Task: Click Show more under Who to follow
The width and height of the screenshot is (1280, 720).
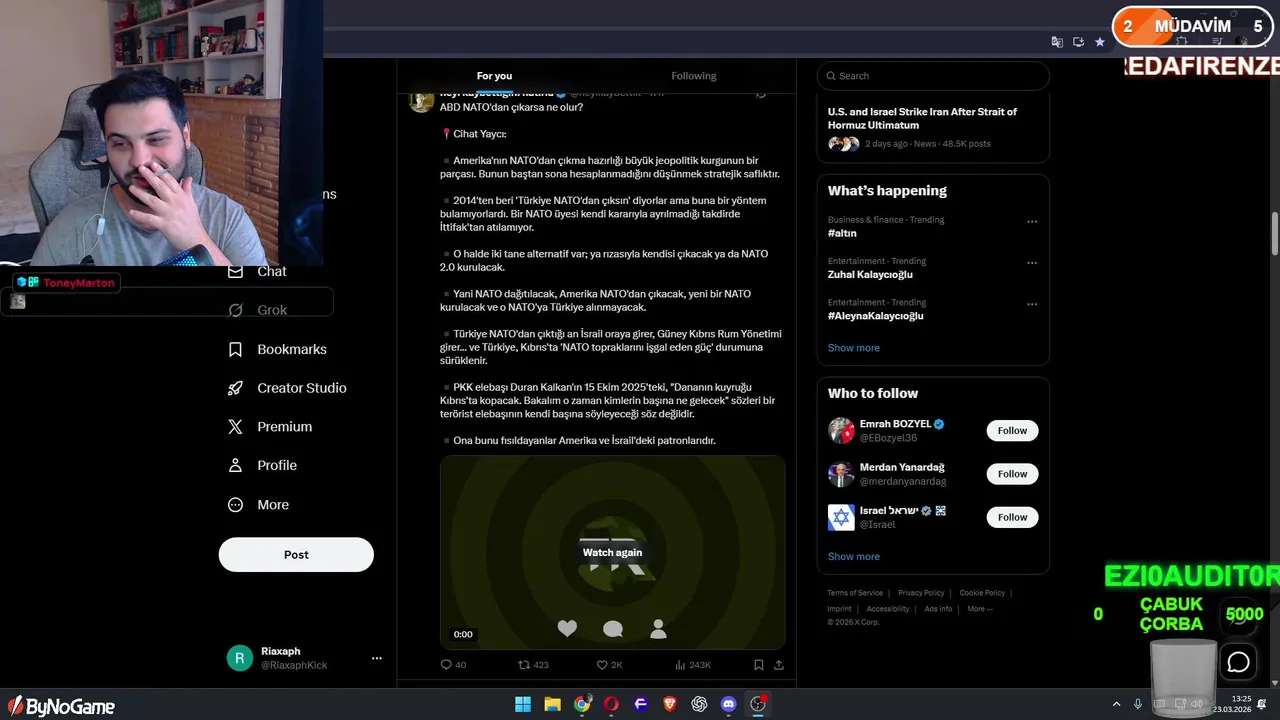Action: 853,557
